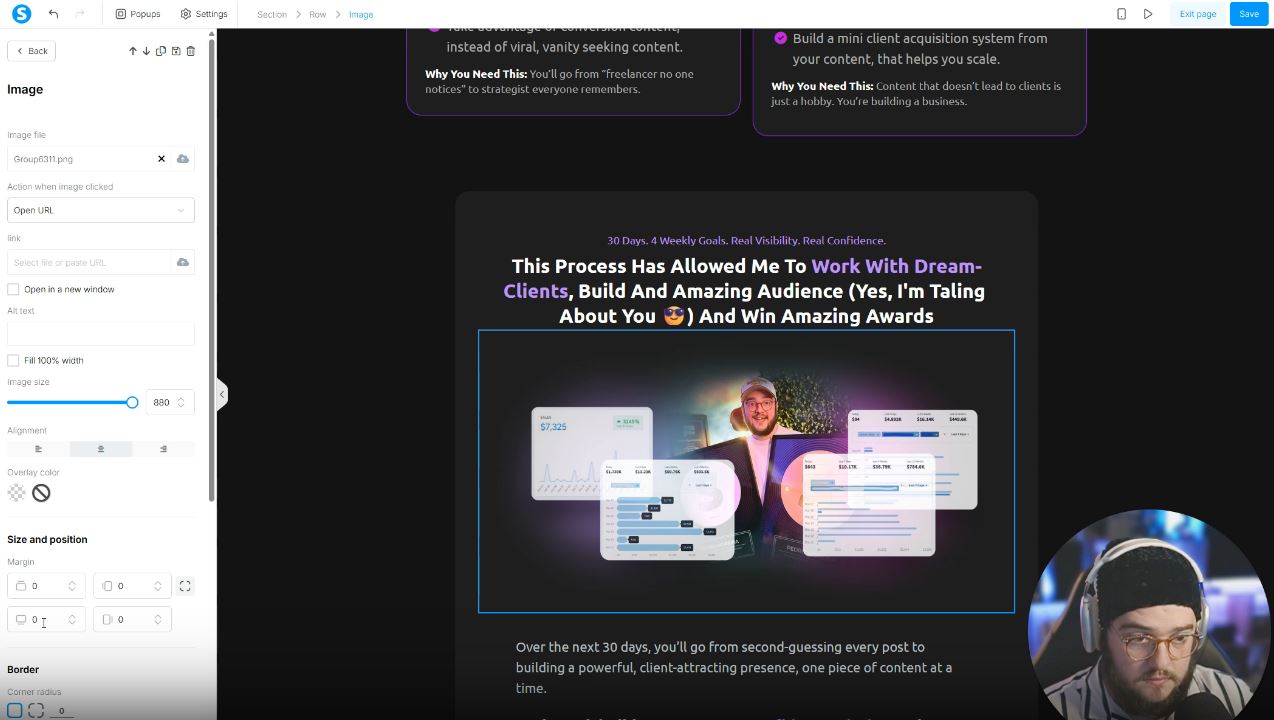Align image to the right
Image resolution: width=1274 pixels, height=720 pixels.
[163, 449]
